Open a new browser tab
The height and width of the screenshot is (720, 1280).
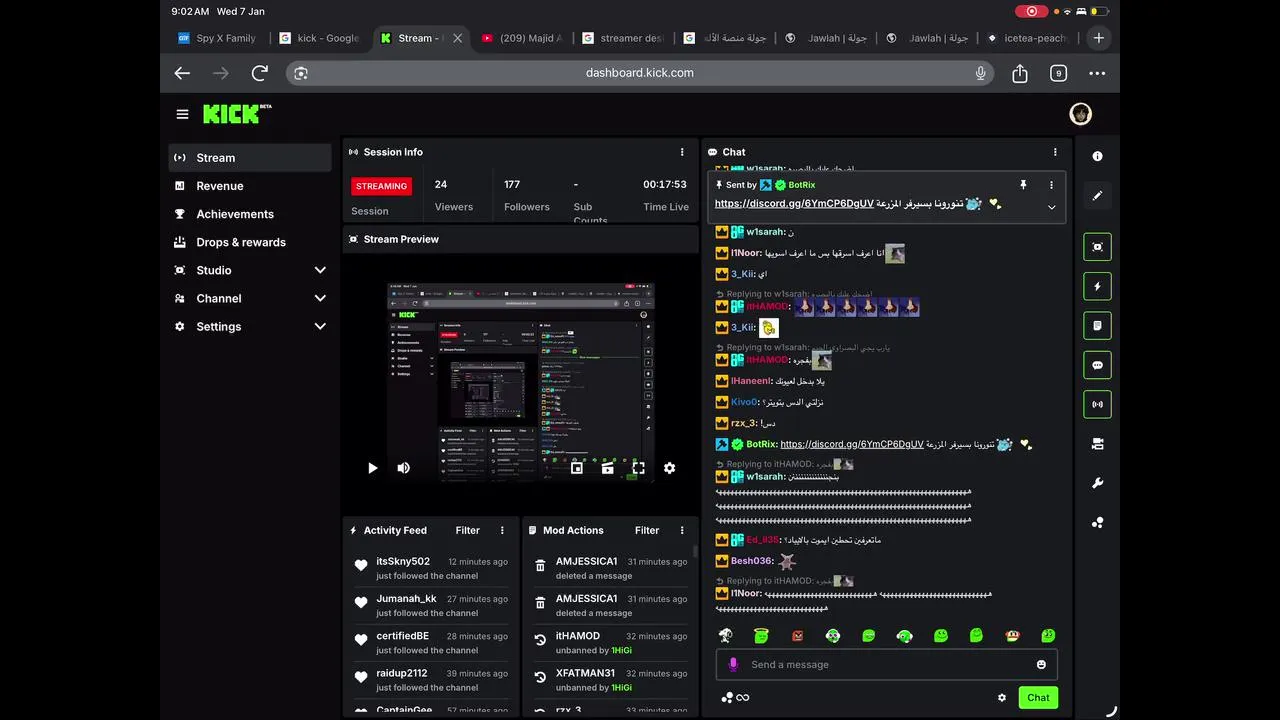tap(1098, 38)
